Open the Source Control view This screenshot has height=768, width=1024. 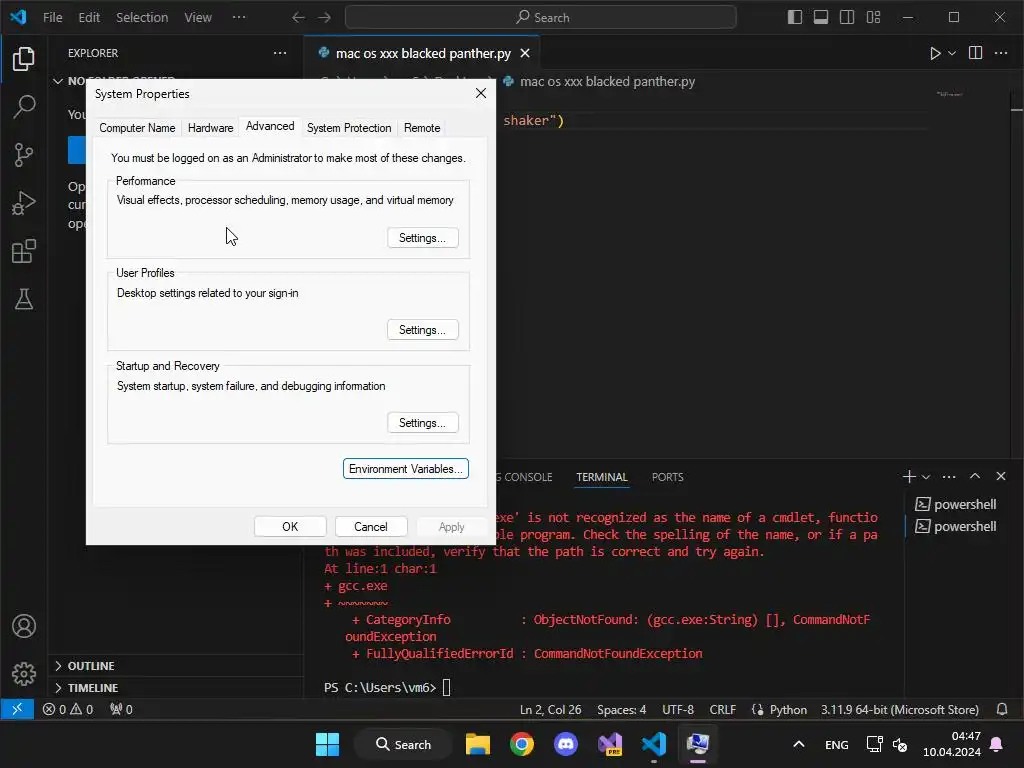24,155
